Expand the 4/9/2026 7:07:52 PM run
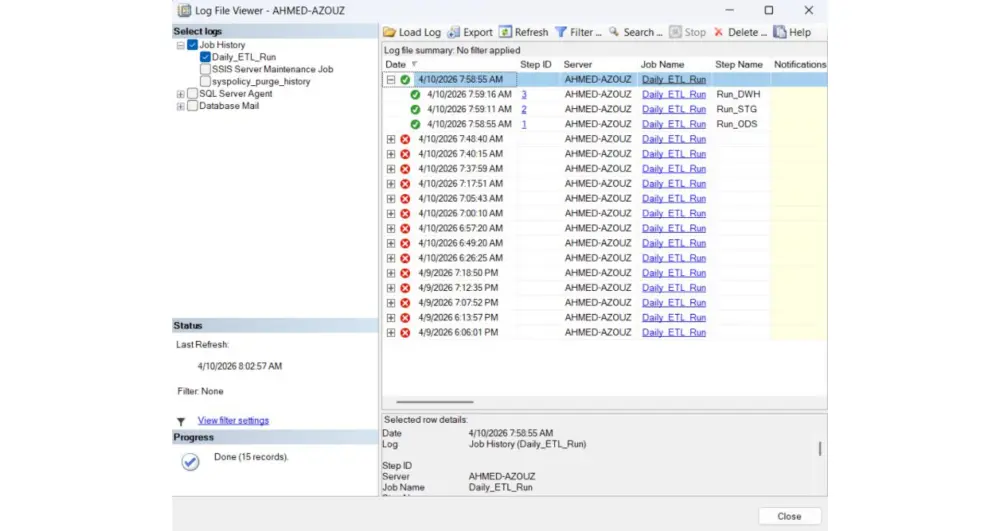1000x531 pixels. 391,303
